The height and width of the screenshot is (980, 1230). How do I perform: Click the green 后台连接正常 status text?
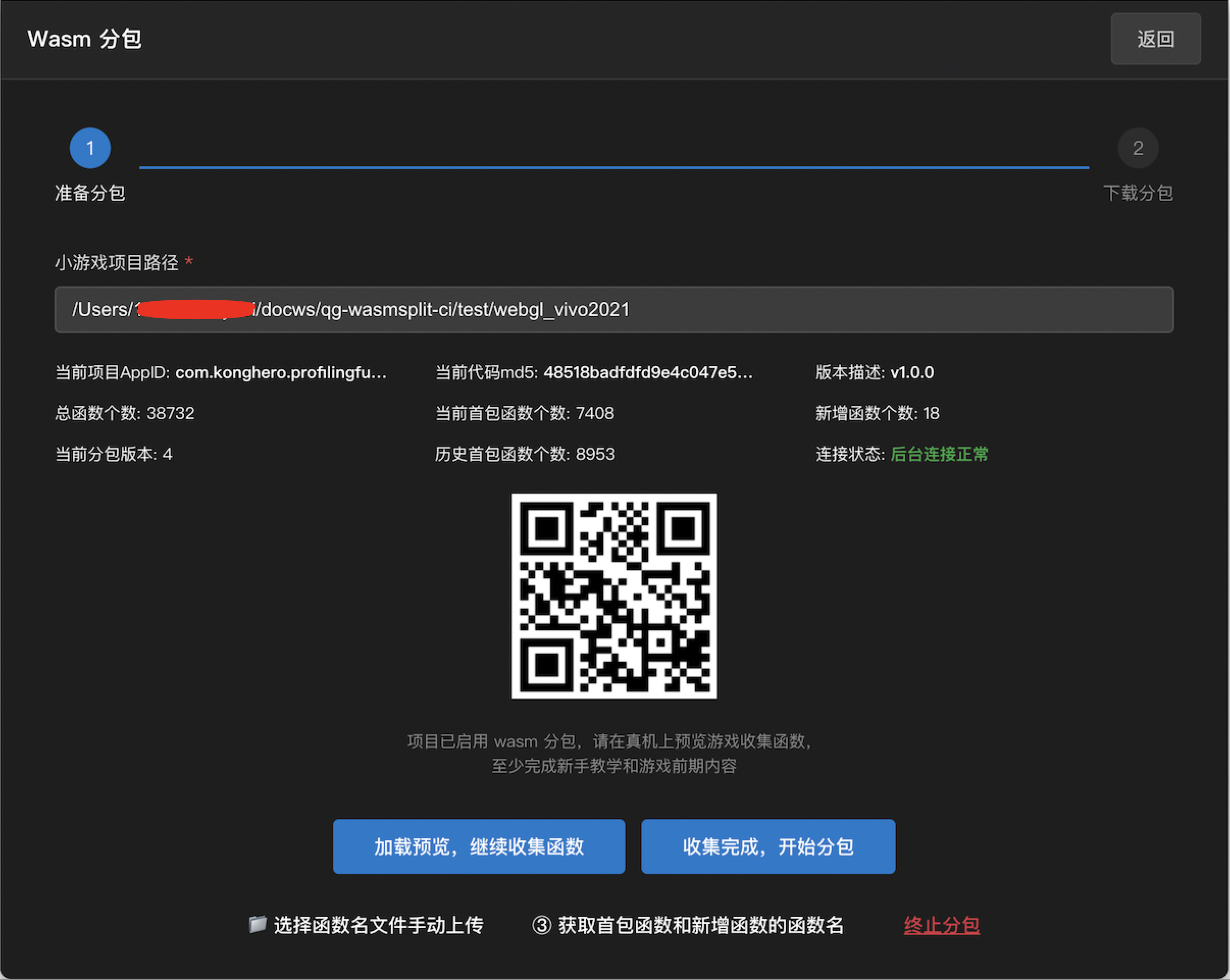(939, 454)
